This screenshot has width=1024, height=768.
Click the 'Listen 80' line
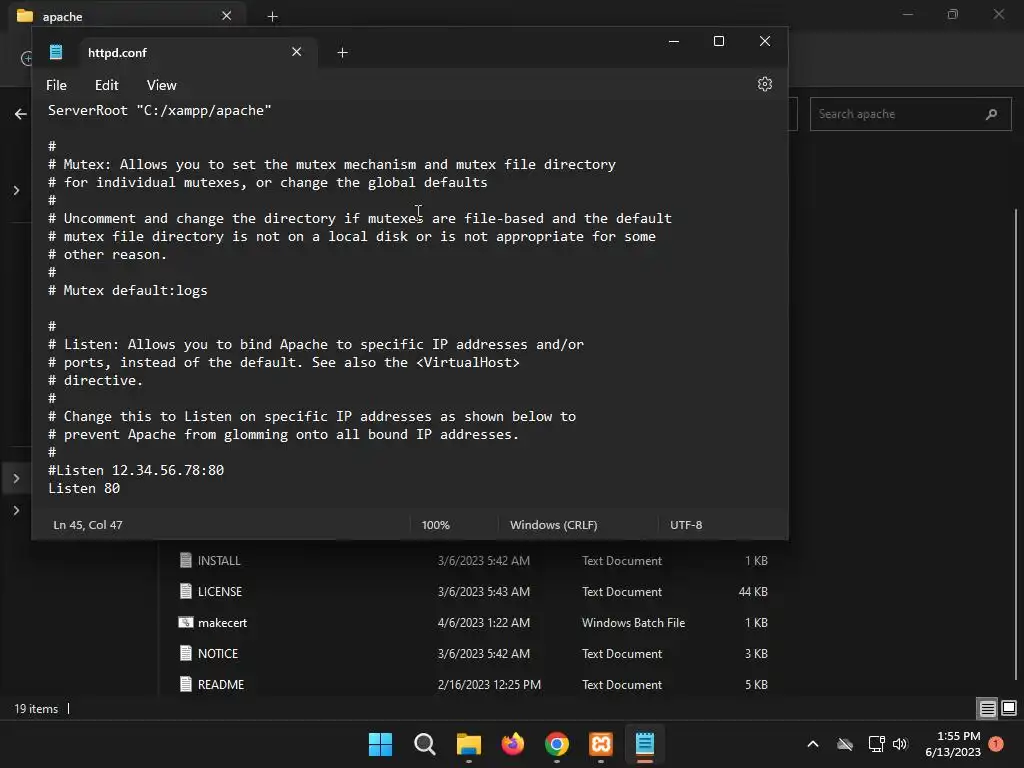click(x=84, y=488)
